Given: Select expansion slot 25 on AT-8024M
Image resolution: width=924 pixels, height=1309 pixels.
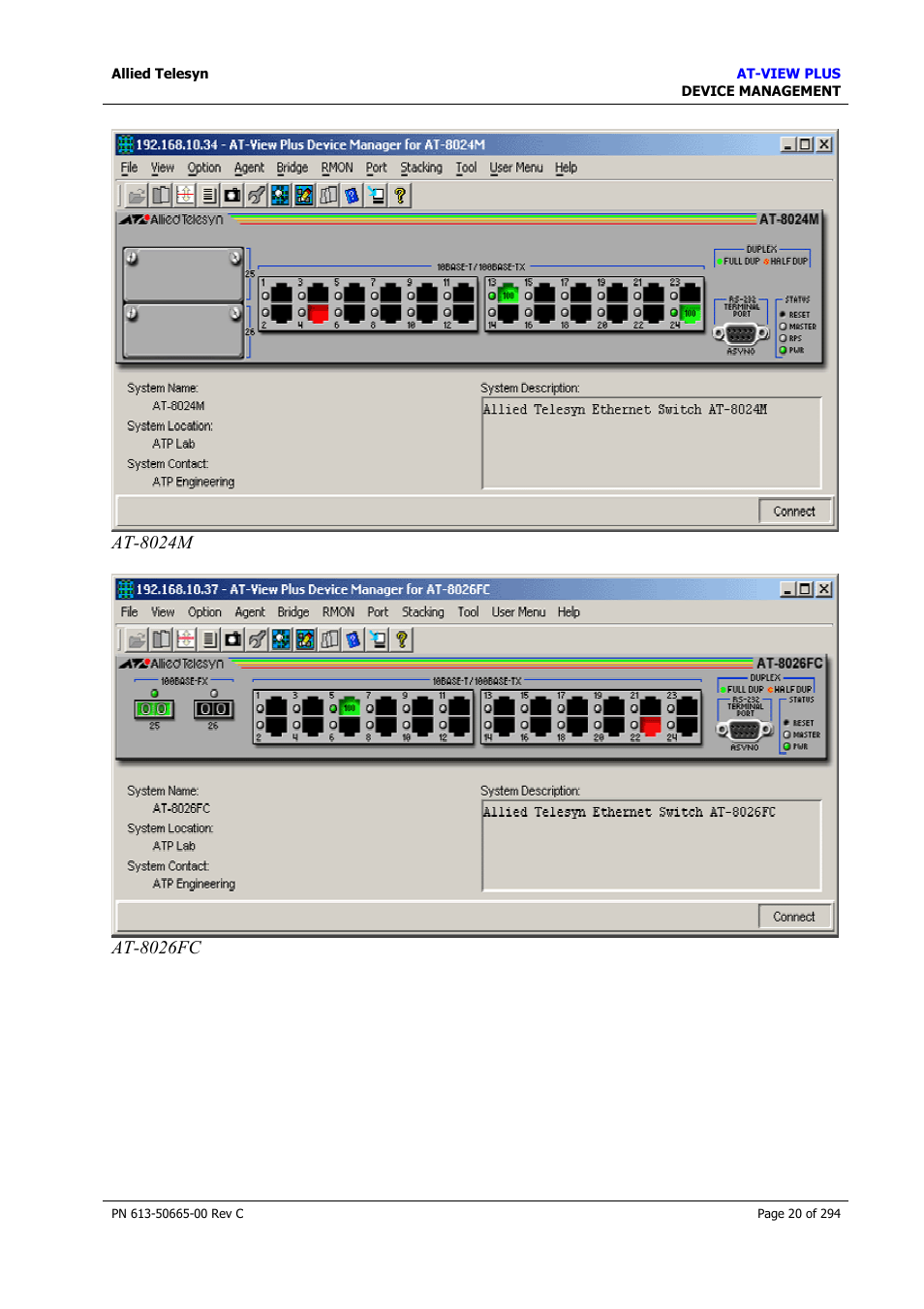Looking at the screenshot, I should (x=183, y=274).
